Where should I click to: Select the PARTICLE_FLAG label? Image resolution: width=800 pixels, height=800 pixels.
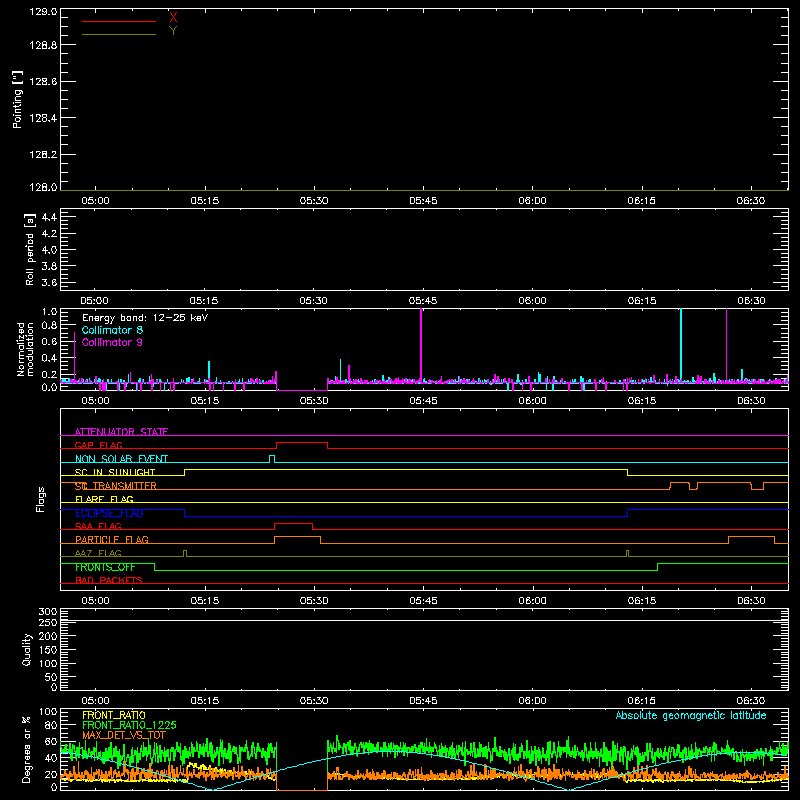[x=112, y=539]
